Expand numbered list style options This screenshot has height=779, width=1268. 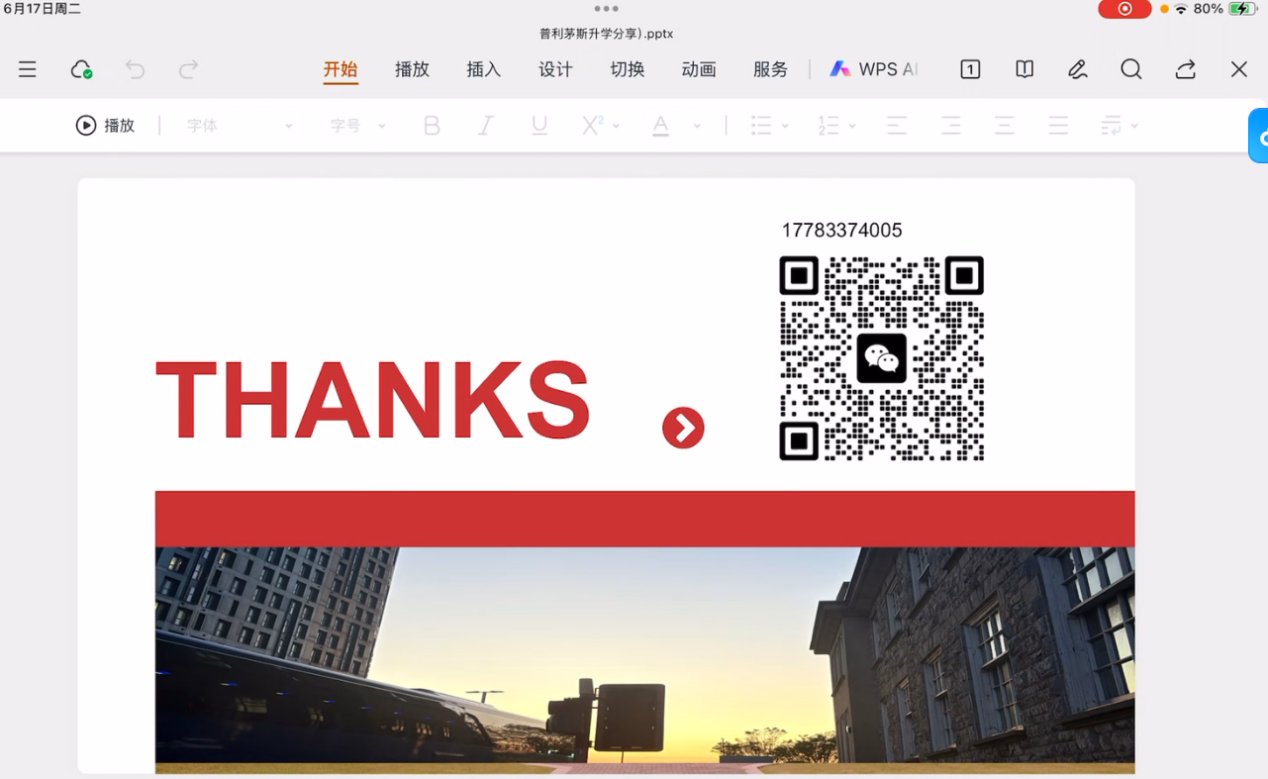(852, 126)
